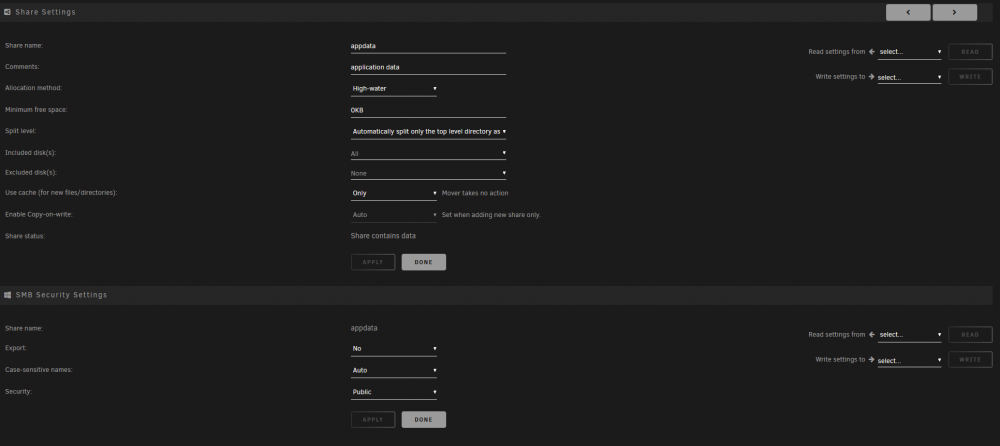Open the Case-sensitive names Auto dropdown
This screenshot has width=1000, height=446.
tap(393, 371)
